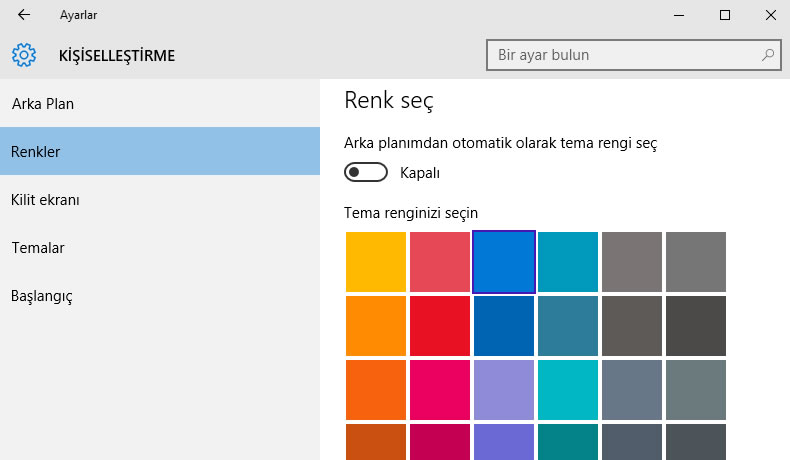The image size is (790, 460).
Task: Click the 'Renk seç' heading
Action: [388, 100]
